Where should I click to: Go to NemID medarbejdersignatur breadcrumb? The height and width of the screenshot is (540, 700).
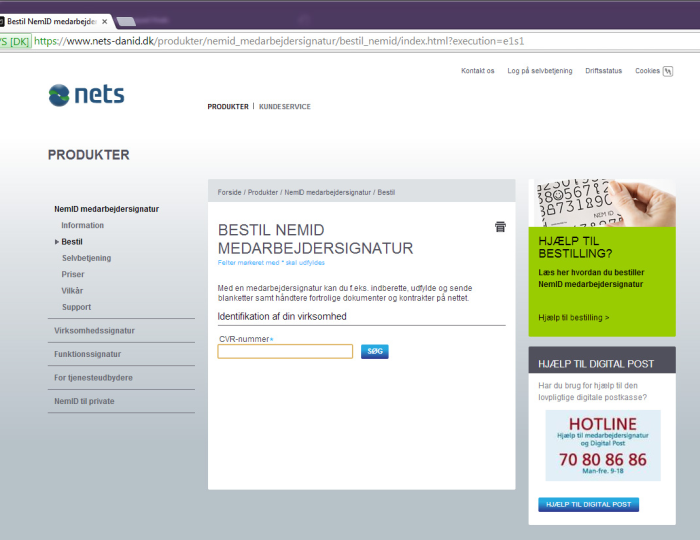328,192
